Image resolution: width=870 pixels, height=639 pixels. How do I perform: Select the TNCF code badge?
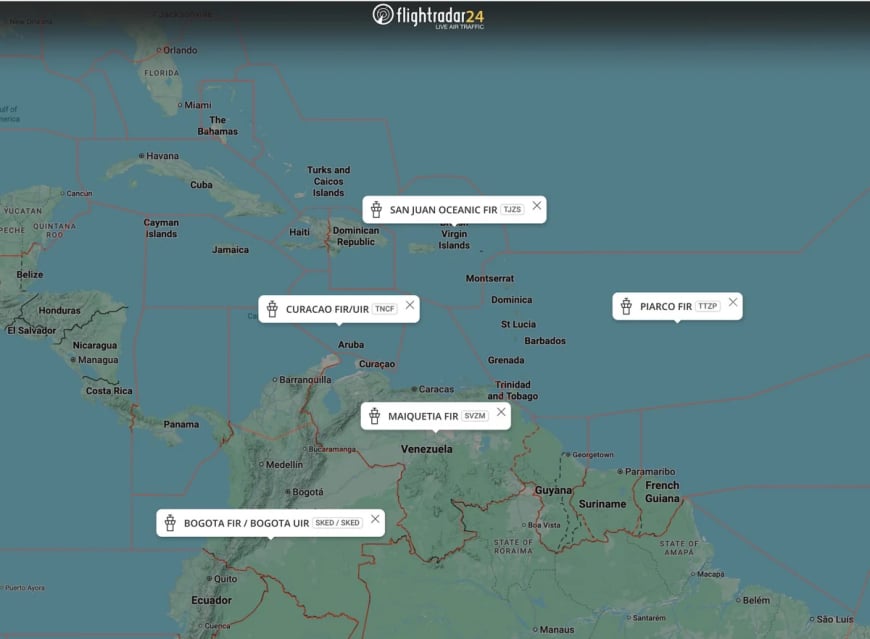[x=385, y=309]
